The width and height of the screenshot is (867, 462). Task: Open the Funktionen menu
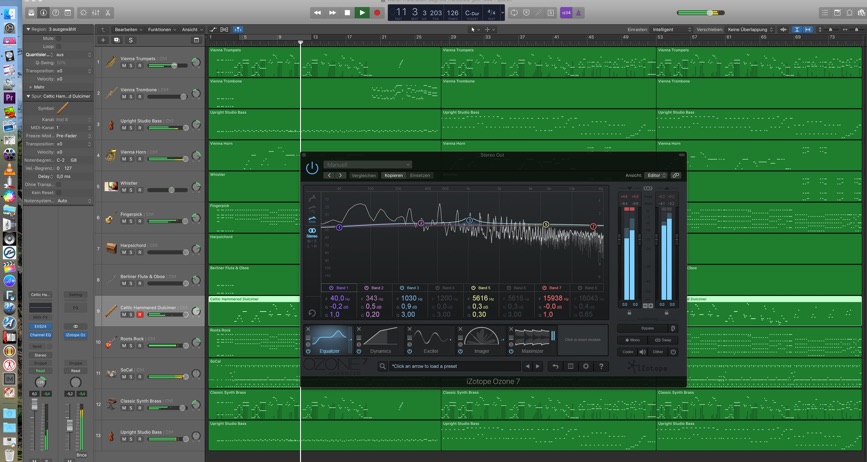point(162,29)
